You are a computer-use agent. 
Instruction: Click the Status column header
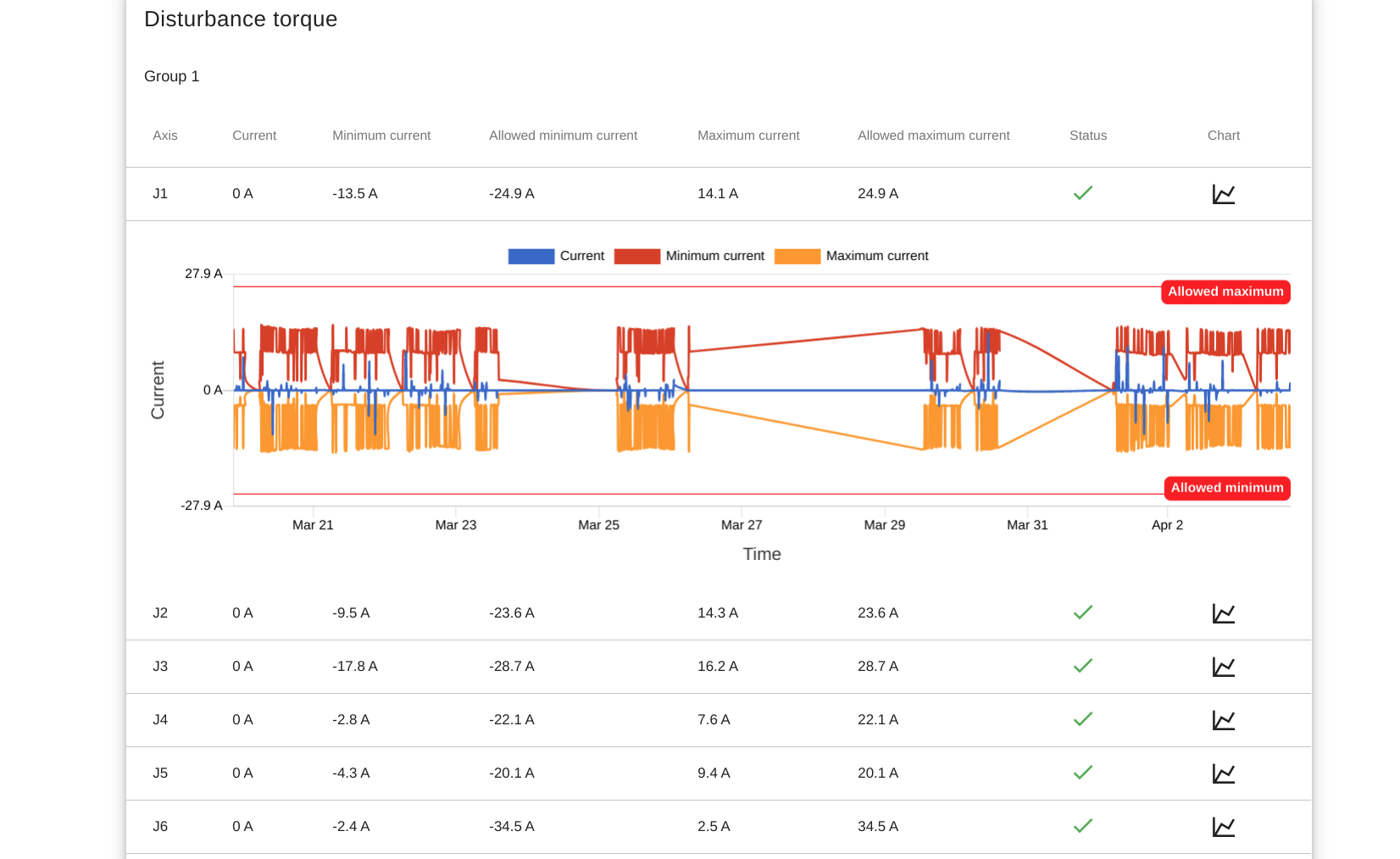1087,136
